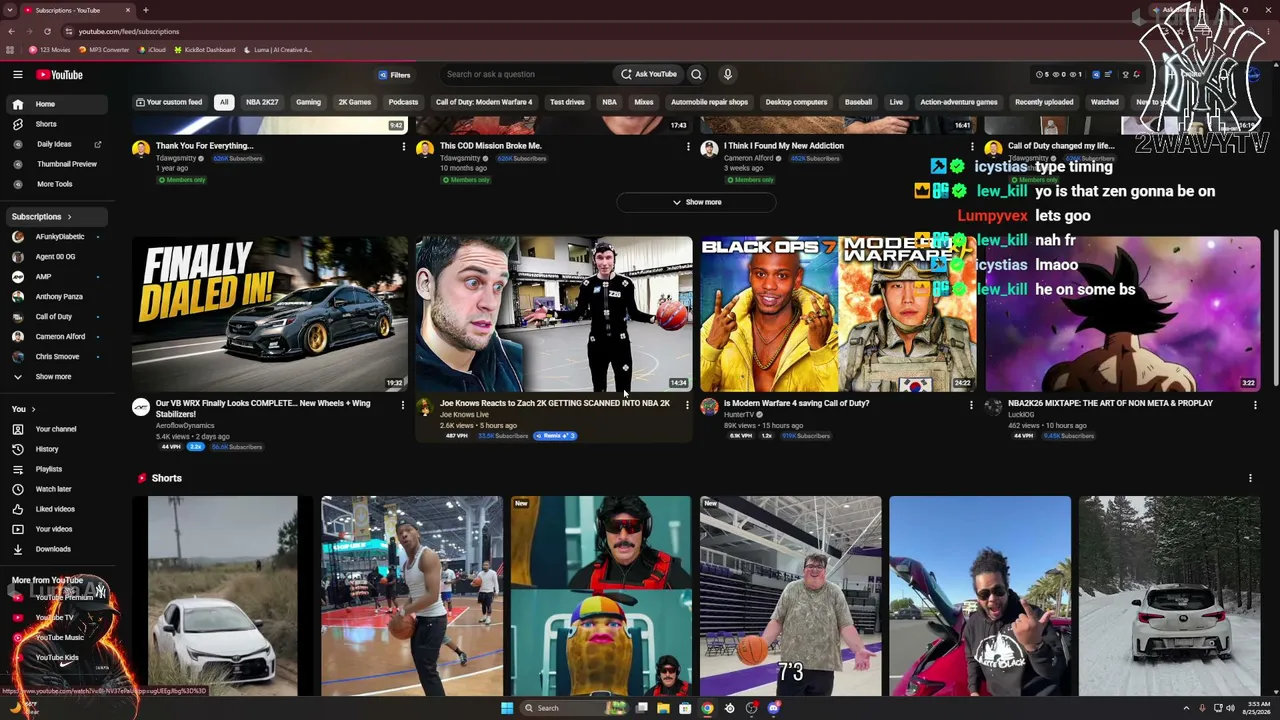The image size is (1280, 720).
Task: Select the Podcasts filter chip
Action: [403, 102]
